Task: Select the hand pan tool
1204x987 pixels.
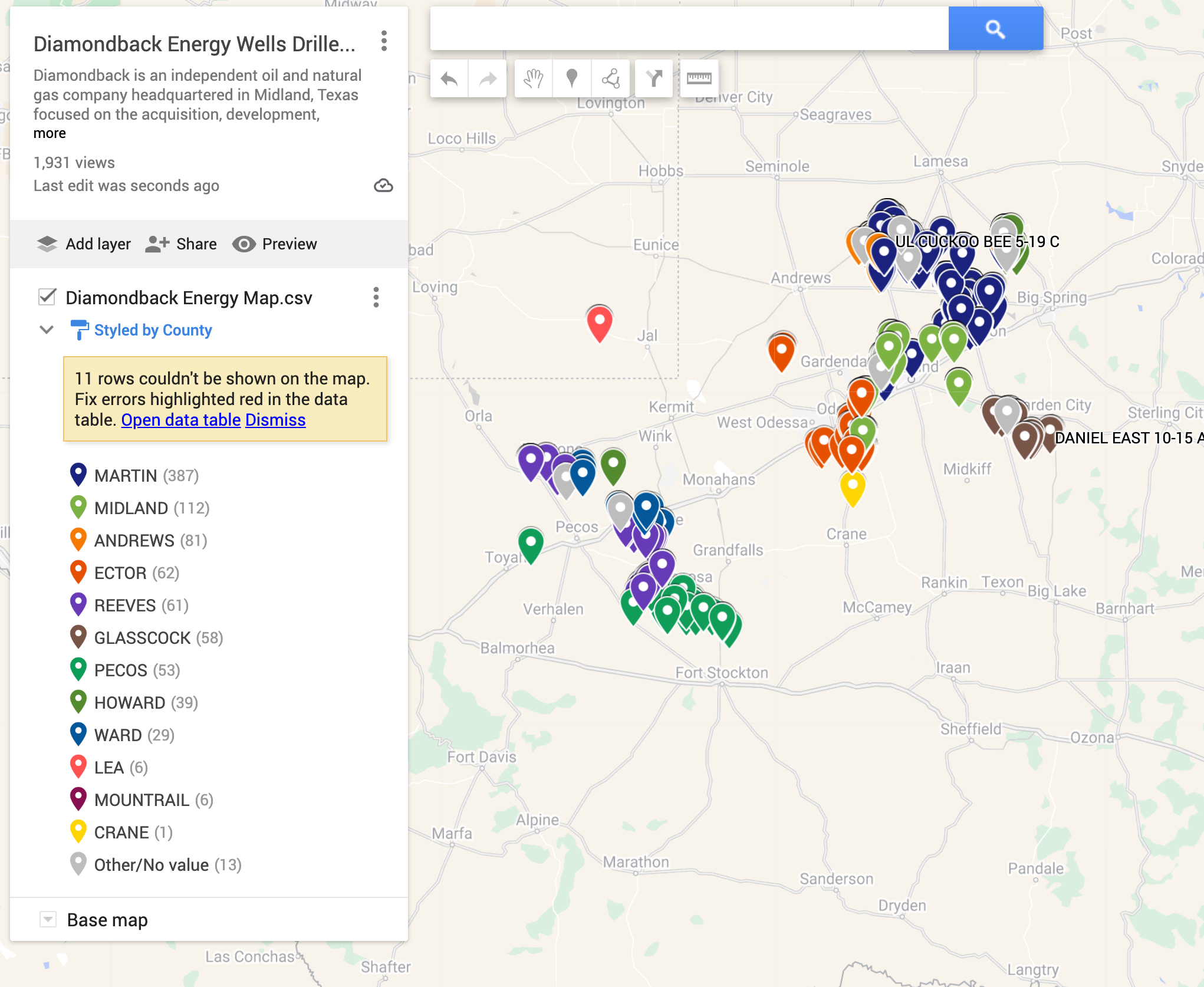Action: click(534, 78)
